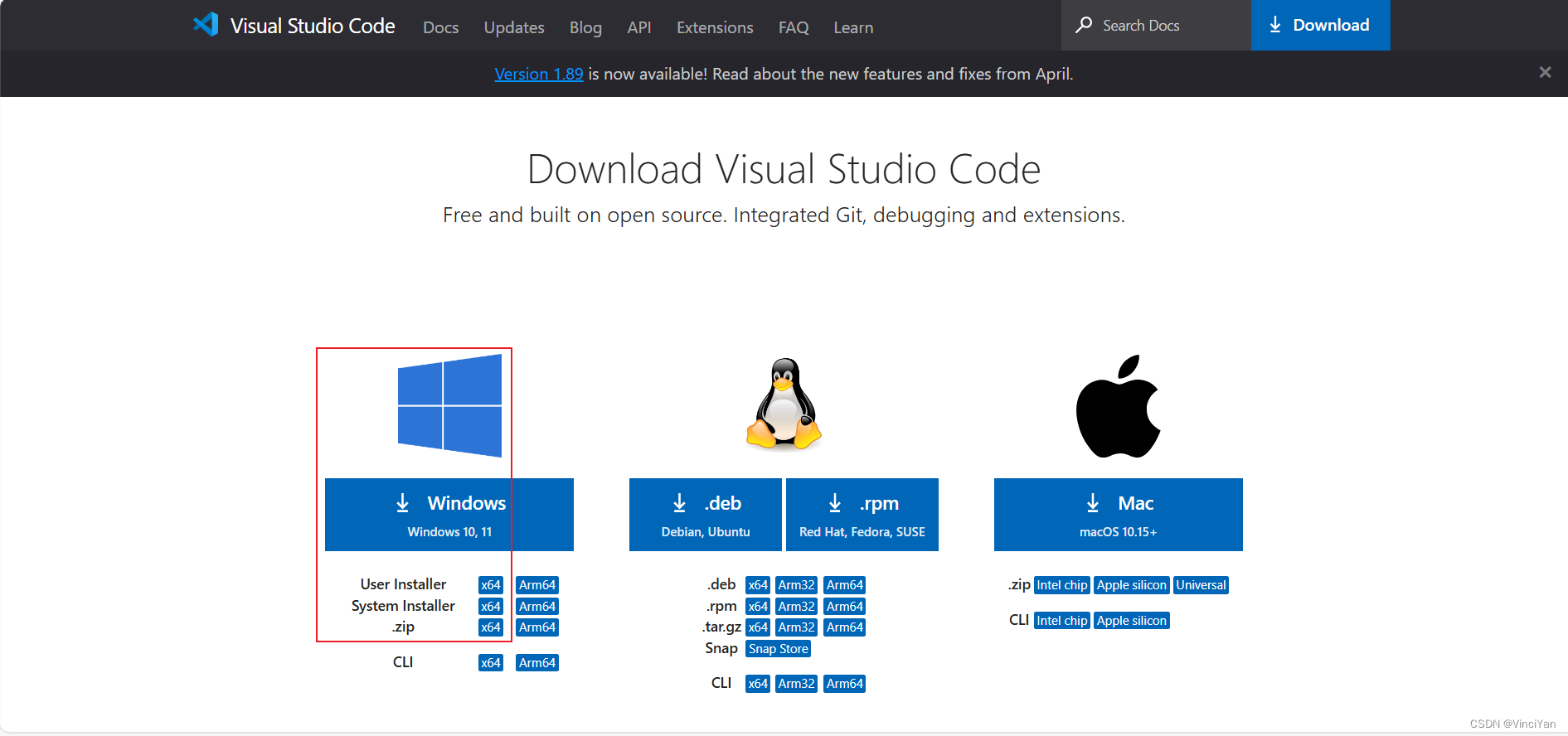The image size is (1568, 736).
Task: Open the Docs menu item
Action: [x=440, y=27]
